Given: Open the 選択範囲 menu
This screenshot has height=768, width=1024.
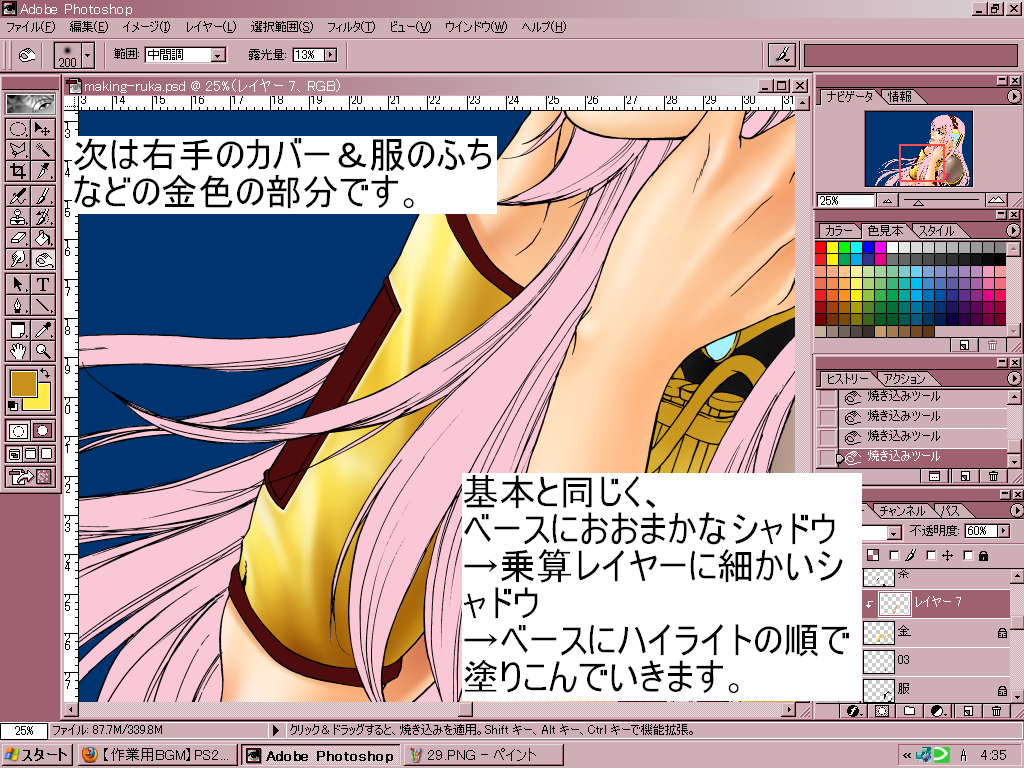Looking at the screenshot, I should click(281, 27).
